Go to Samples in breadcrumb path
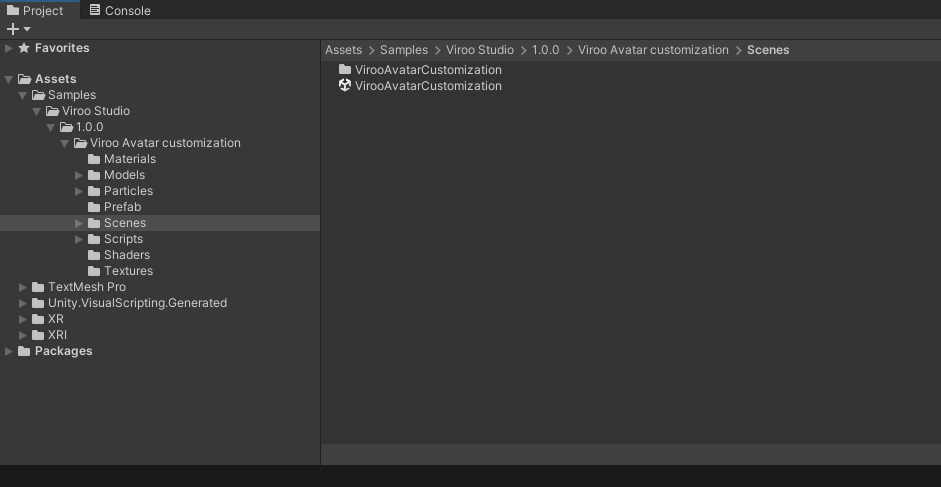 [403, 50]
